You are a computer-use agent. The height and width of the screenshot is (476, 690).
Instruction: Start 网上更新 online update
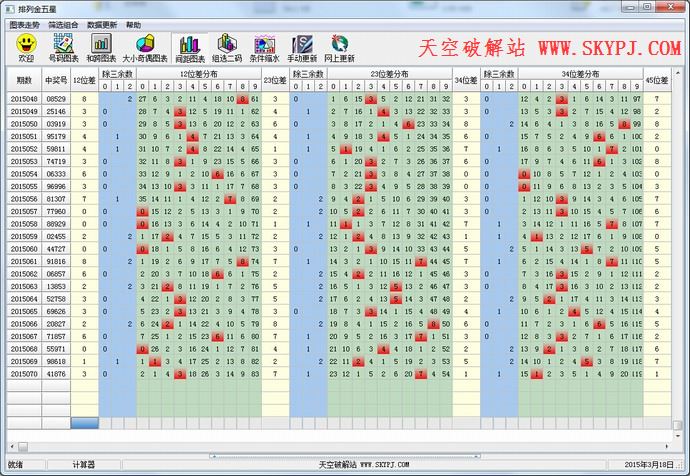point(340,48)
